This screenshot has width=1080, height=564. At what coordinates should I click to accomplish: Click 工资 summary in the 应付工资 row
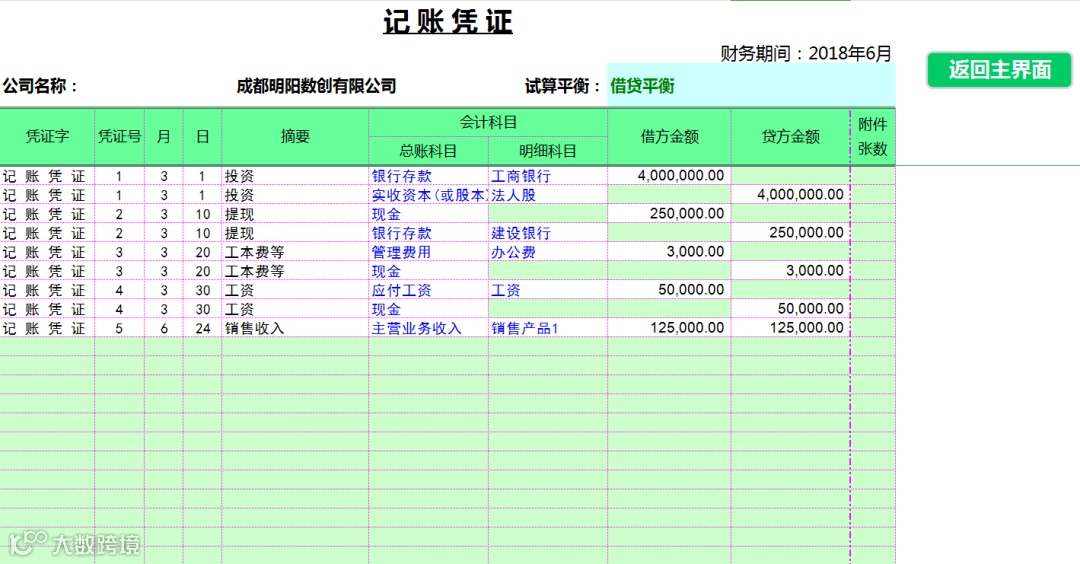tap(295, 291)
